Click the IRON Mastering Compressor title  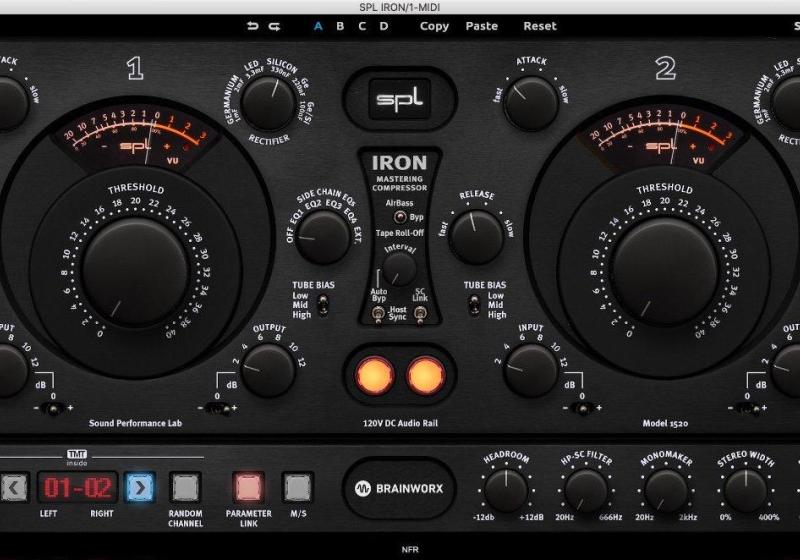(x=399, y=172)
